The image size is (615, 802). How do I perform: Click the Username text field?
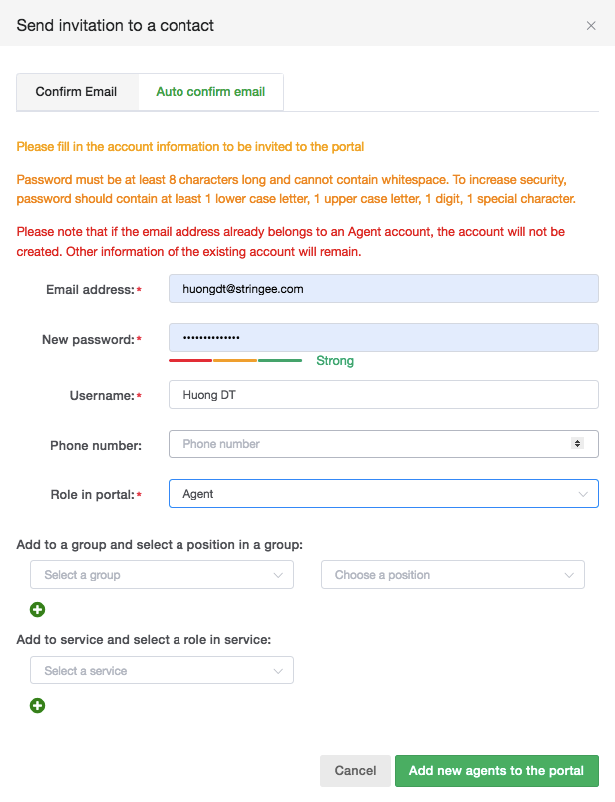pyautogui.click(x=384, y=395)
